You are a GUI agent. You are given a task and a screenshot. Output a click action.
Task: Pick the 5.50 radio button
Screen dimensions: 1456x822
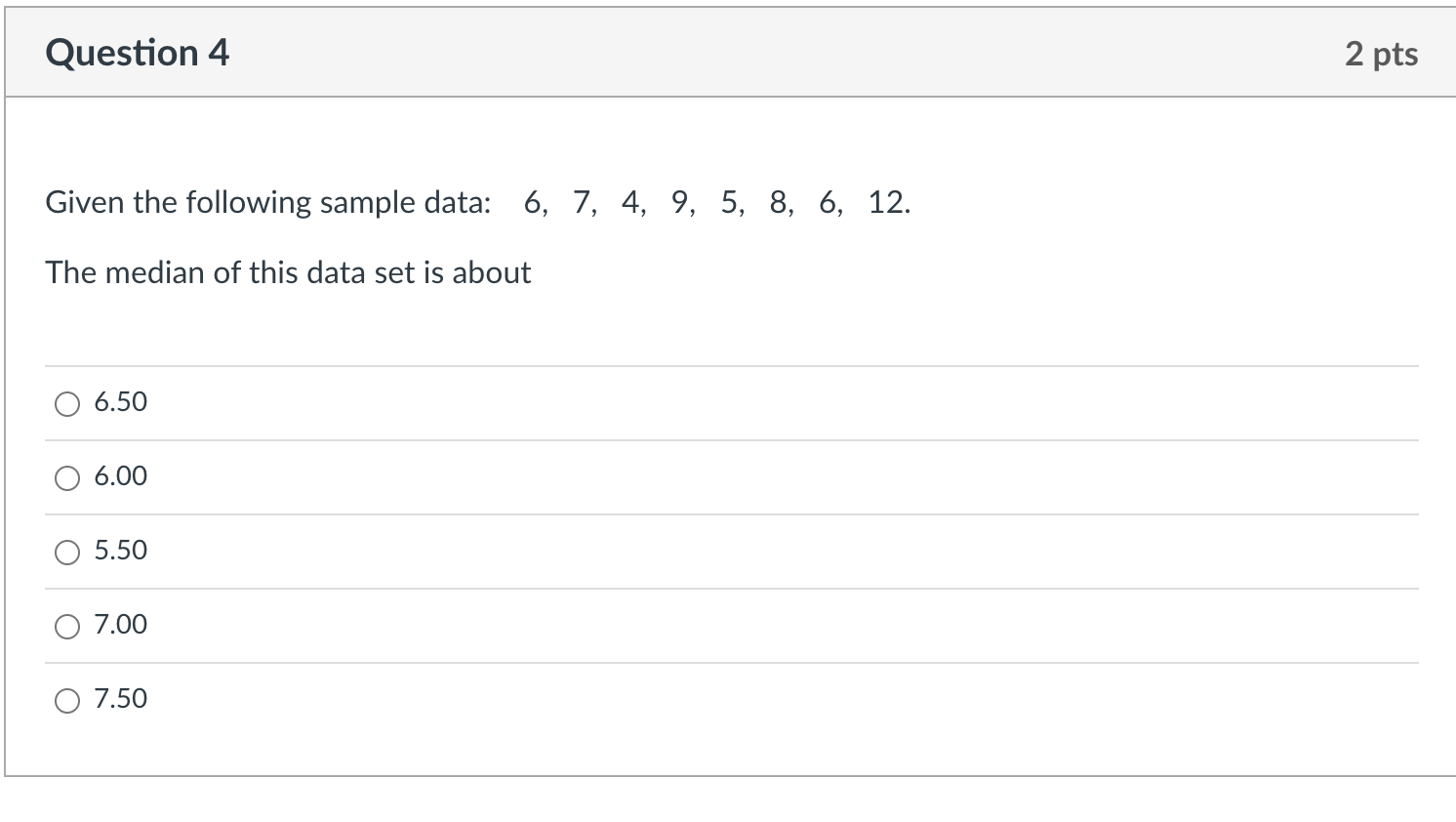point(67,553)
